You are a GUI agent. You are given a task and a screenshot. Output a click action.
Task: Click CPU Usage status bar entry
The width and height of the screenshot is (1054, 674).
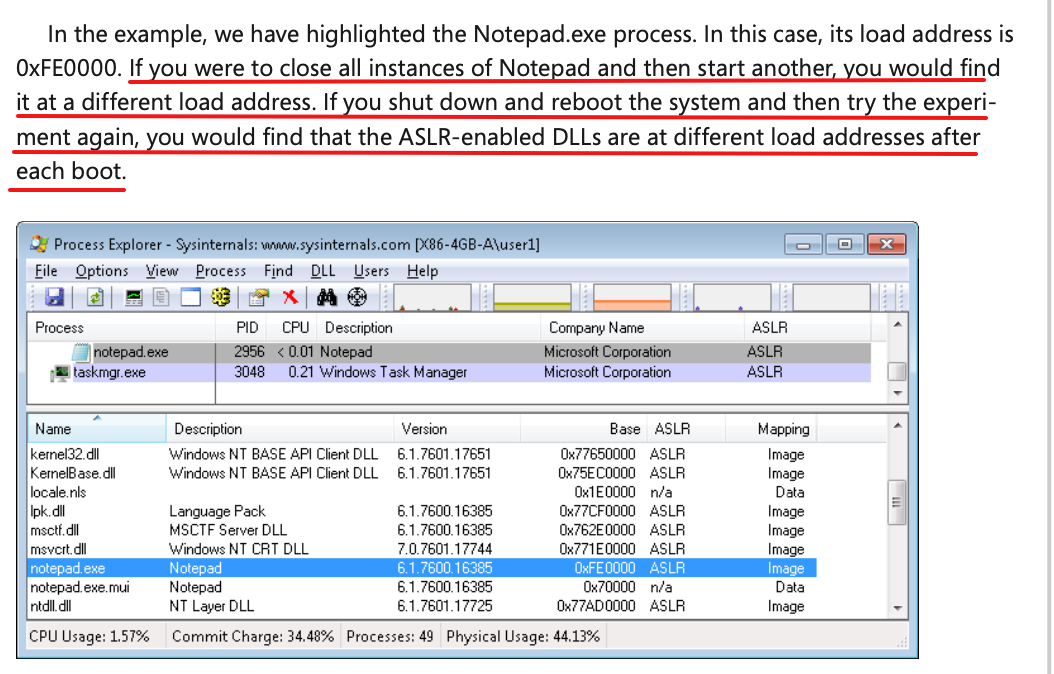[89, 636]
